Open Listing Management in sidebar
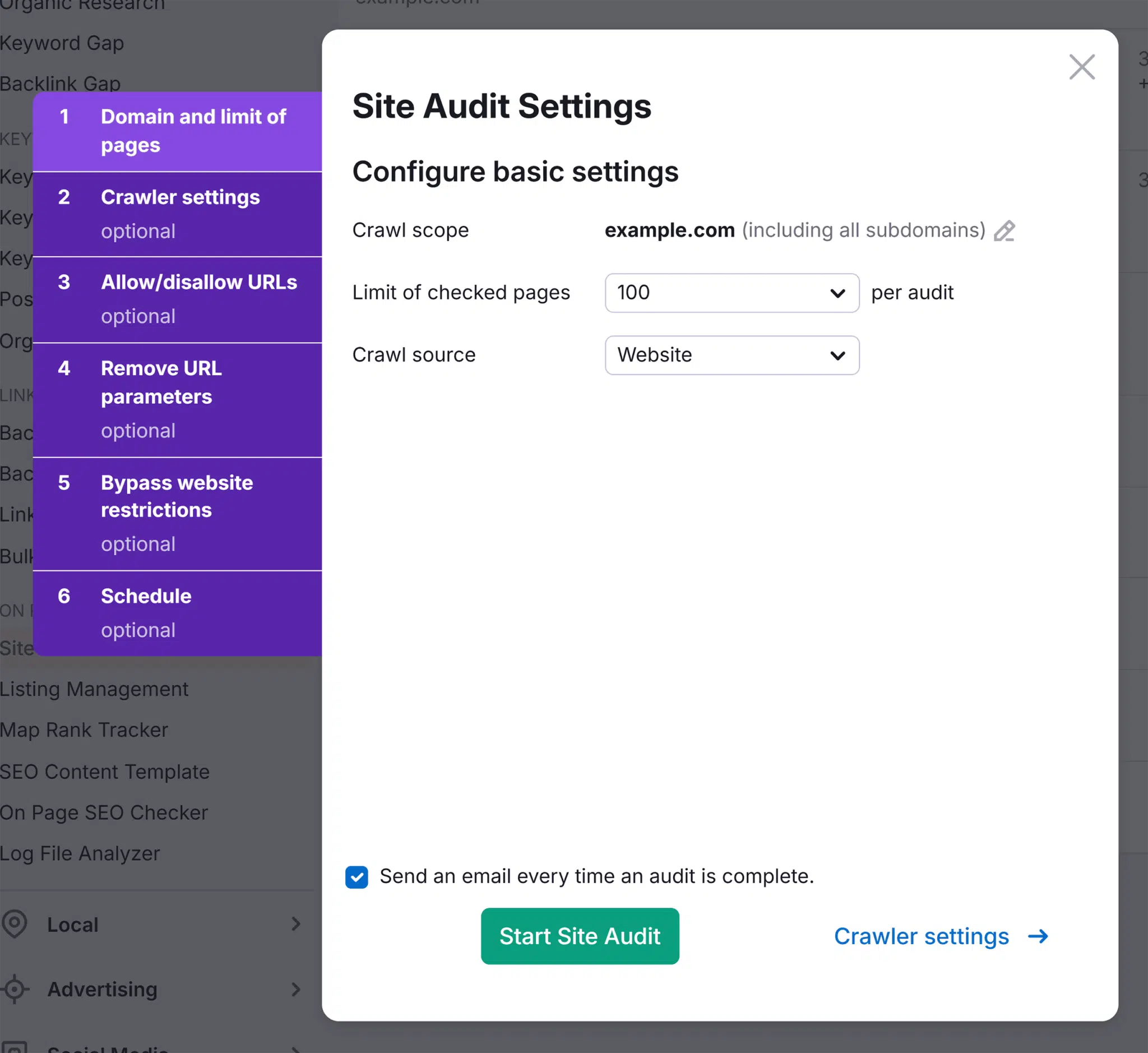Viewport: 1148px width, 1053px height. coord(94,690)
